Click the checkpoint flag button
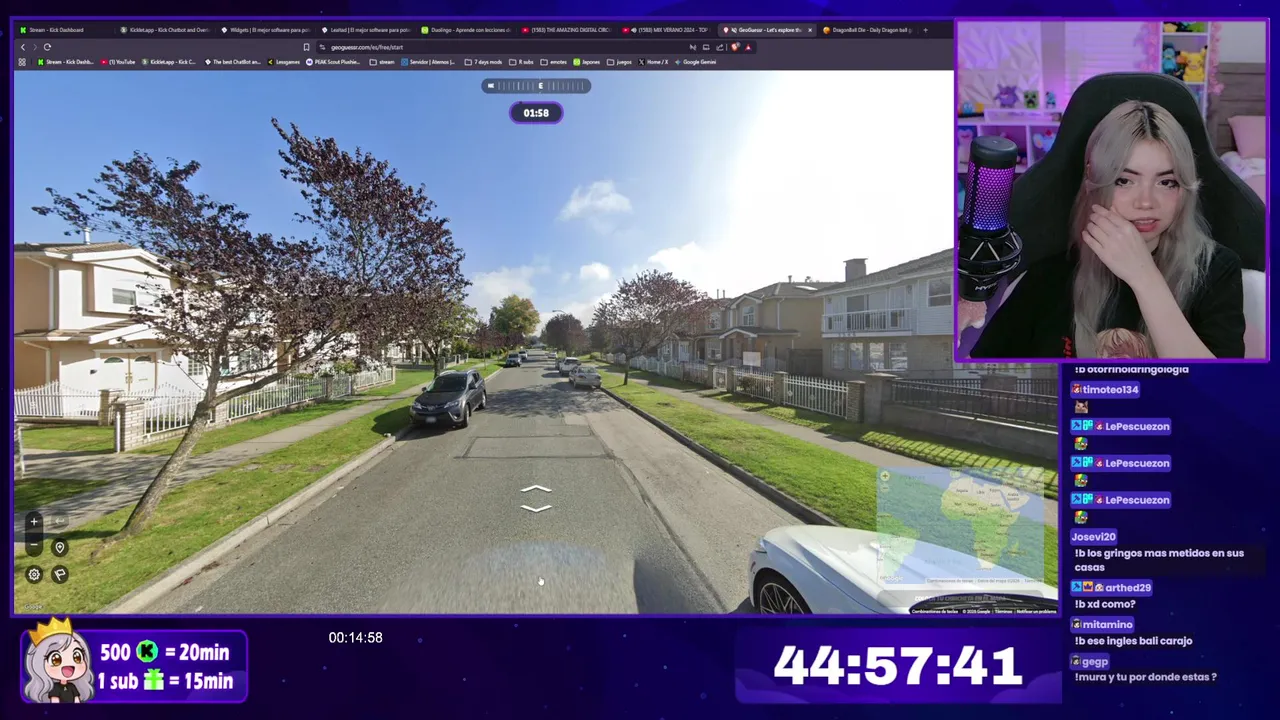The image size is (1280, 720). point(59,574)
